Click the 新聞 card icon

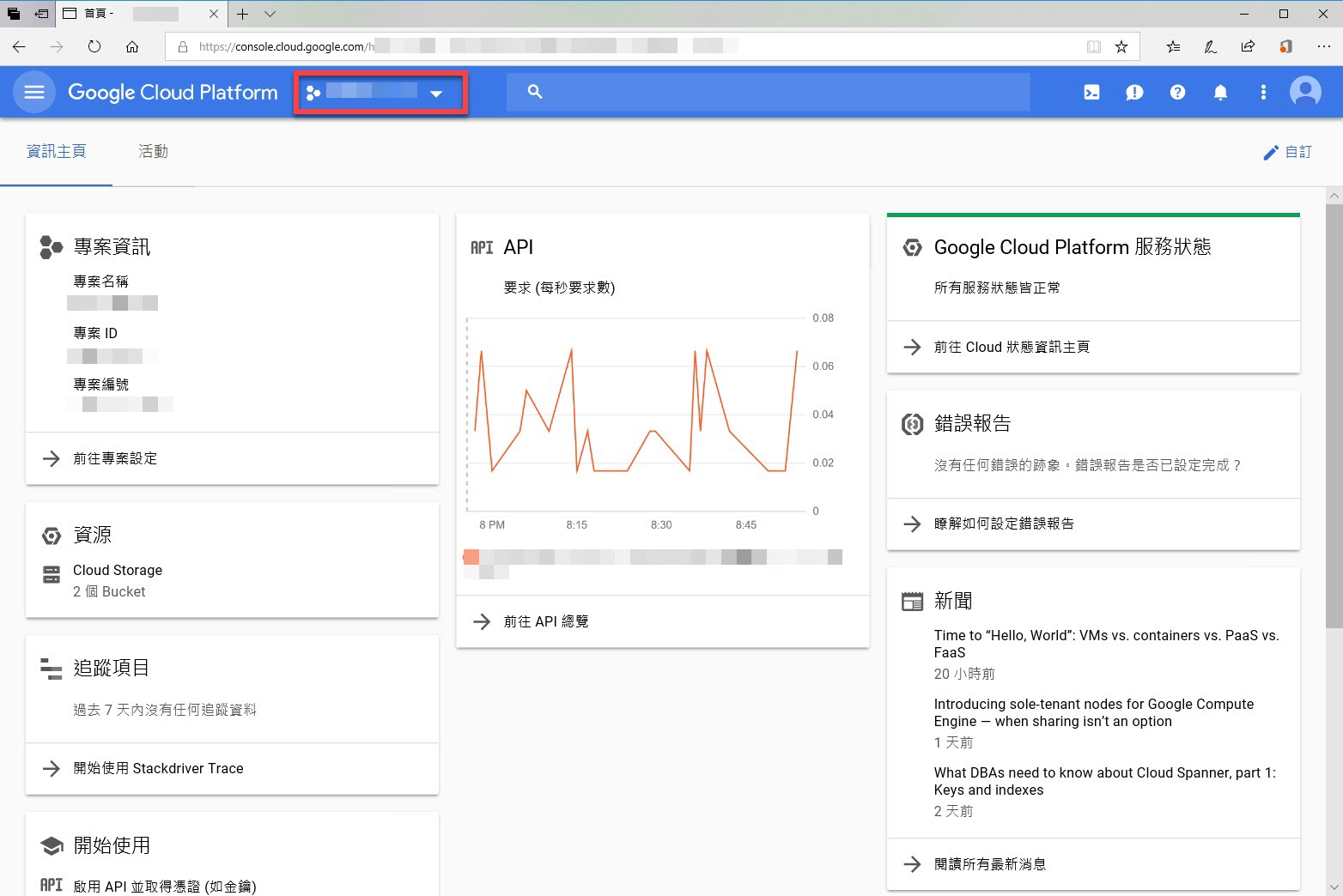pyautogui.click(x=912, y=602)
